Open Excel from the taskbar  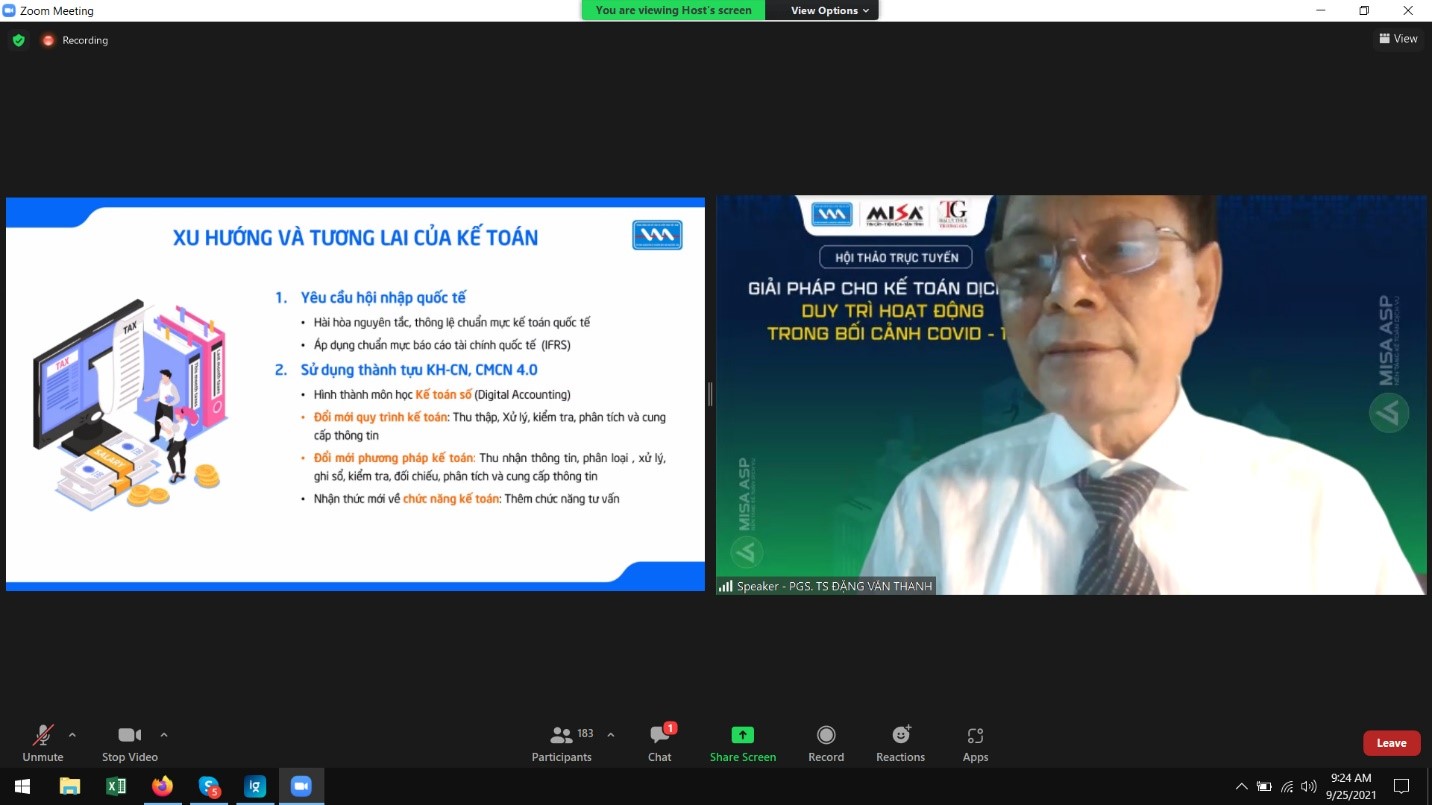116,786
